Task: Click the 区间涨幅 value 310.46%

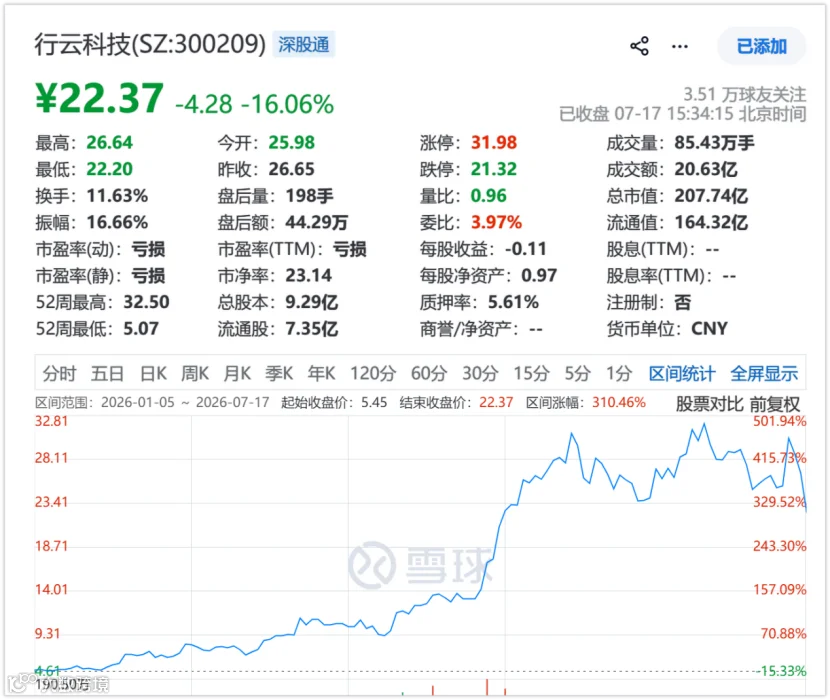Action: [x=619, y=402]
